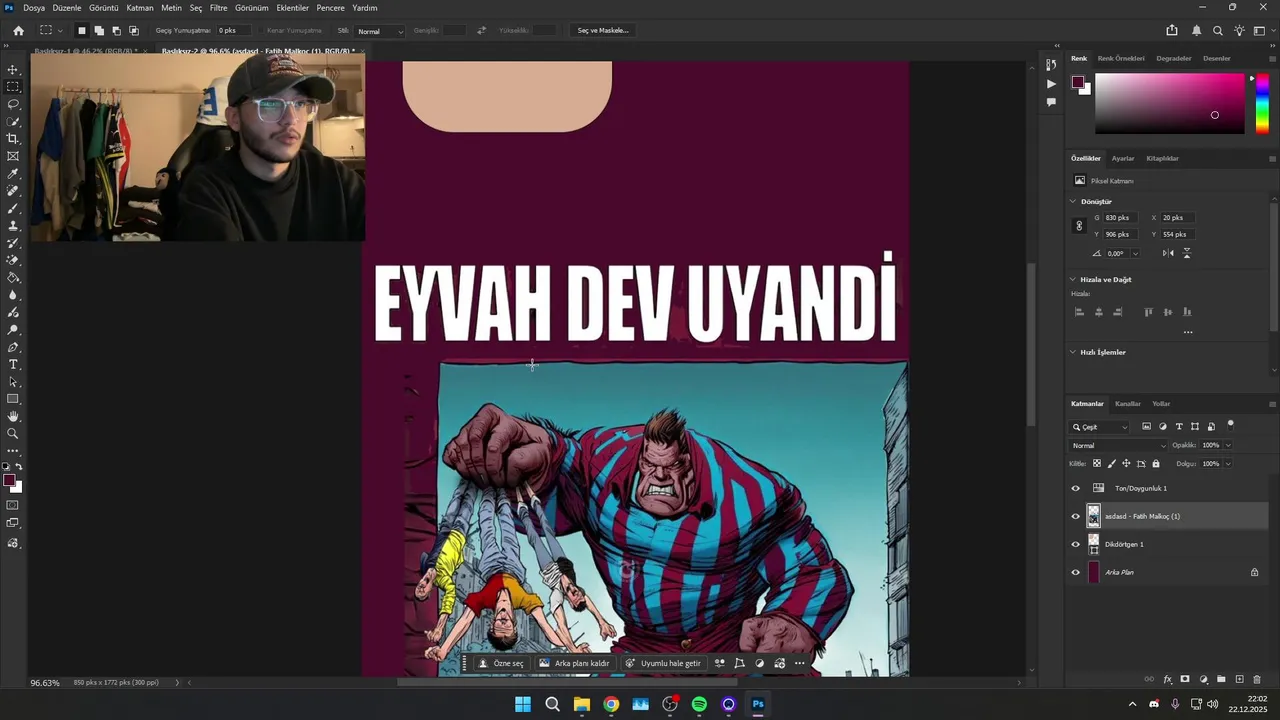Create a new layer group folder
Screen dimensions: 1280x720
[1221, 679]
